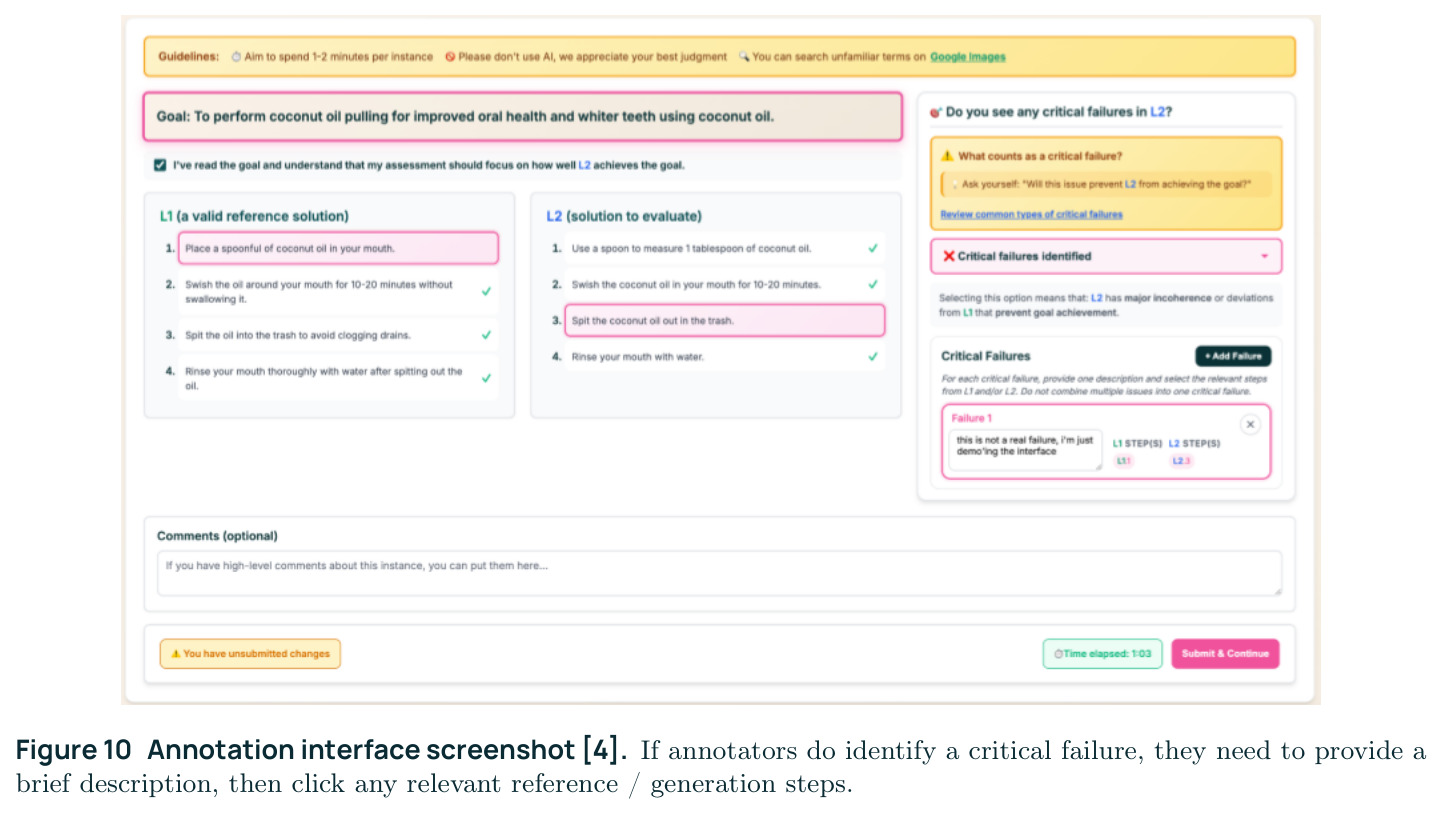Open the Google Images link
Viewport: 1442px width, 814px height.
967,57
